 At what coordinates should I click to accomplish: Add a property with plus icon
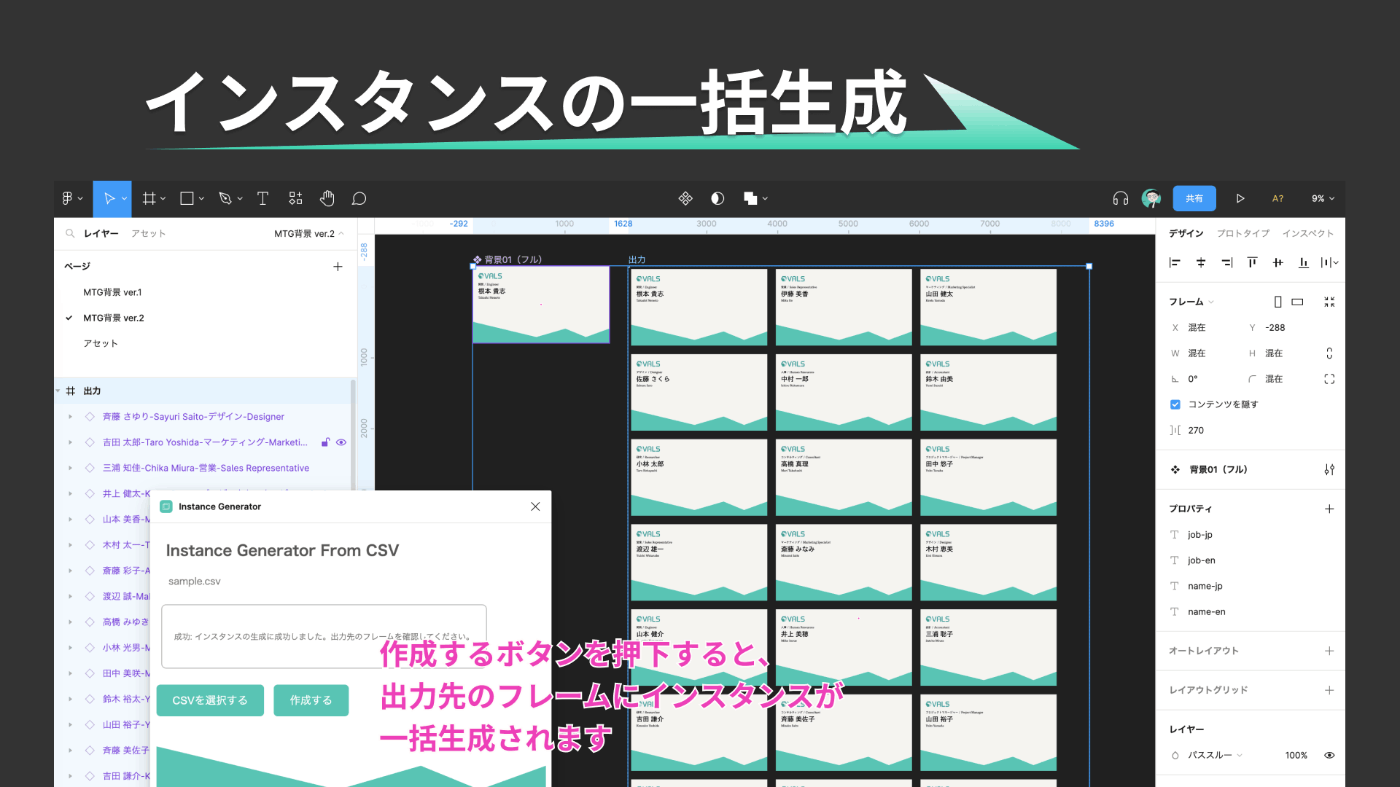click(1329, 509)
